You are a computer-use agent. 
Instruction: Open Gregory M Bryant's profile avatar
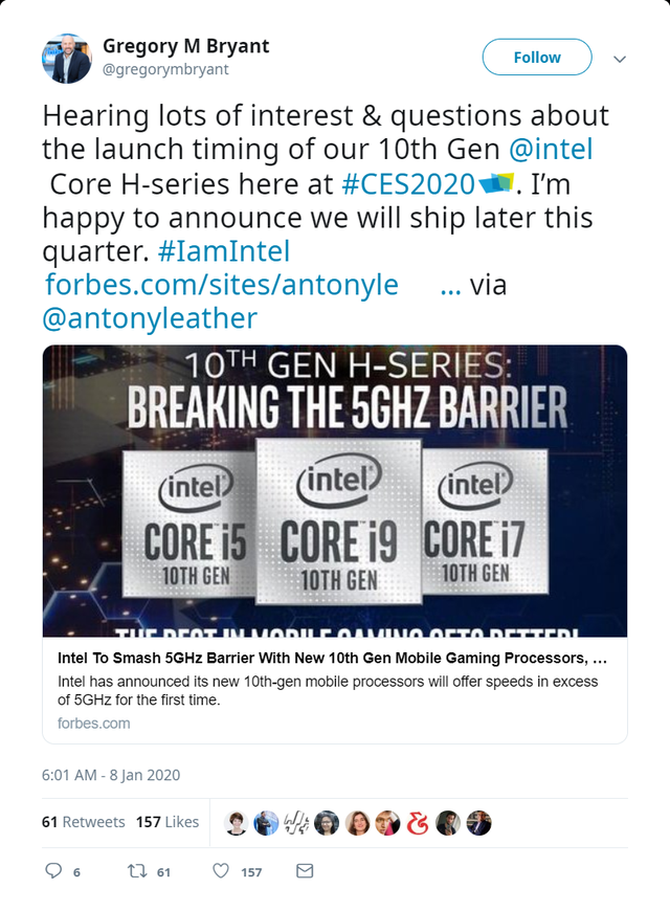(66, 58)
